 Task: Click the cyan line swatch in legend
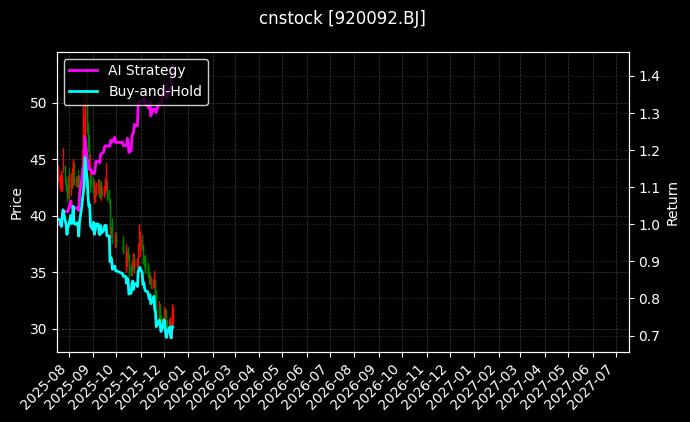[83, 90]
